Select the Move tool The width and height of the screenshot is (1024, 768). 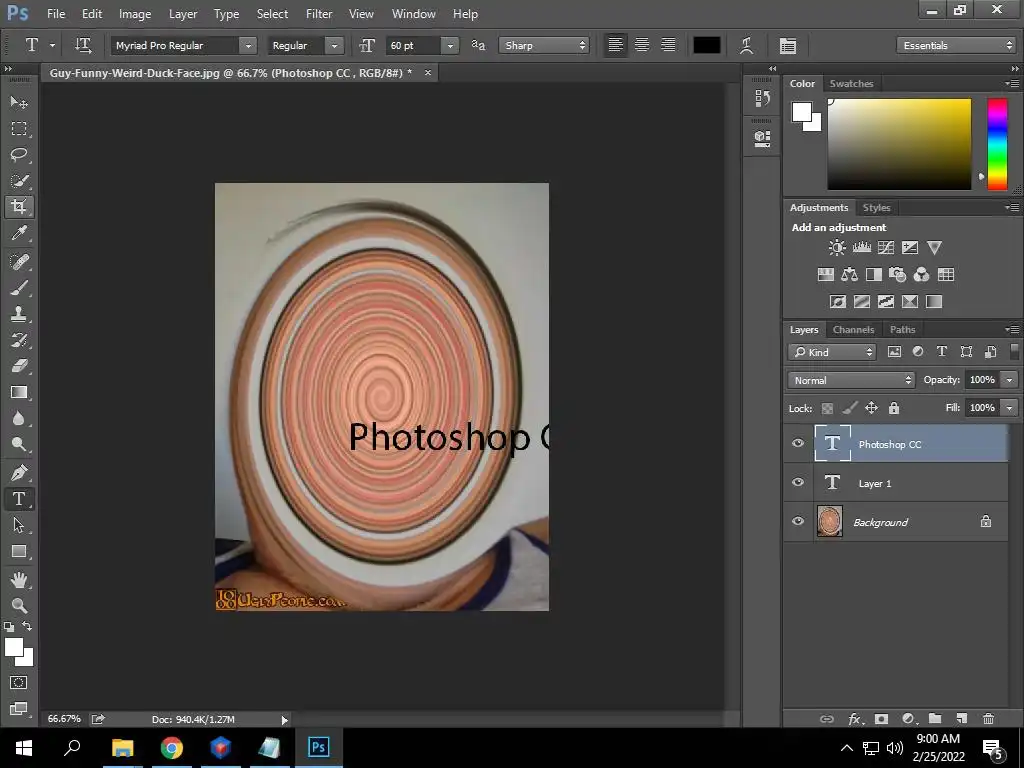coord(19,103)
